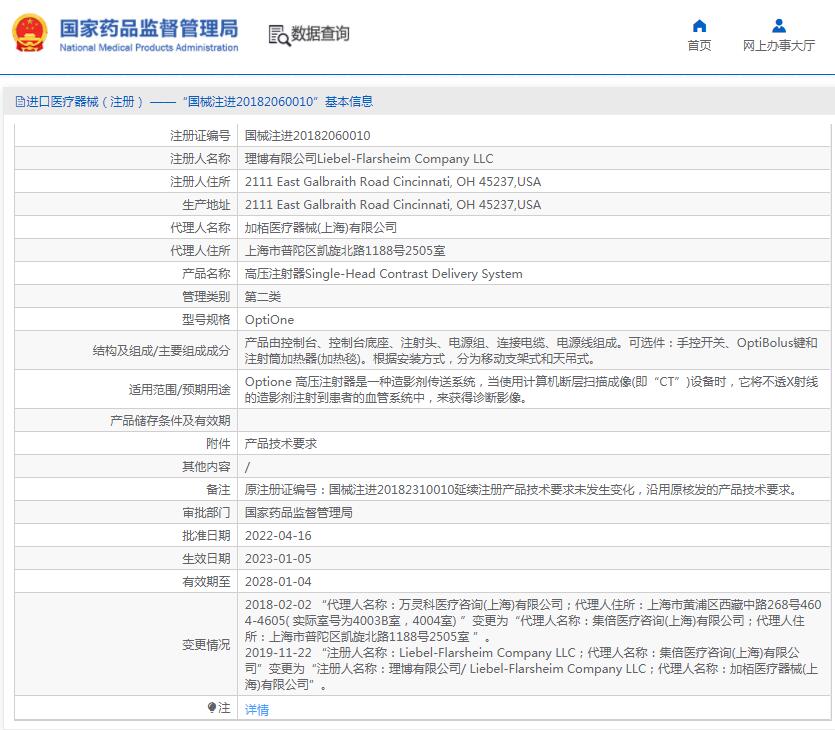Viewport: 835px width, 730px height.
Task: Click the 注册证编号 row label
Action: [x=200, y=136]
